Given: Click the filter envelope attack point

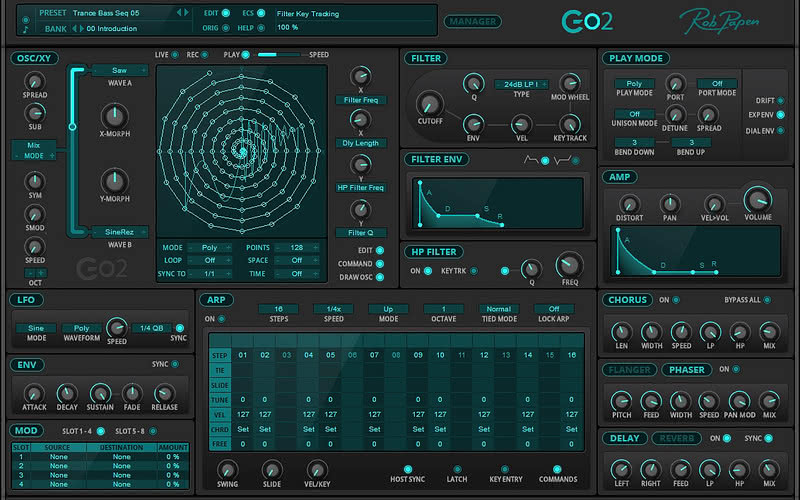Looking at the screenshot, I should [420, 183].
